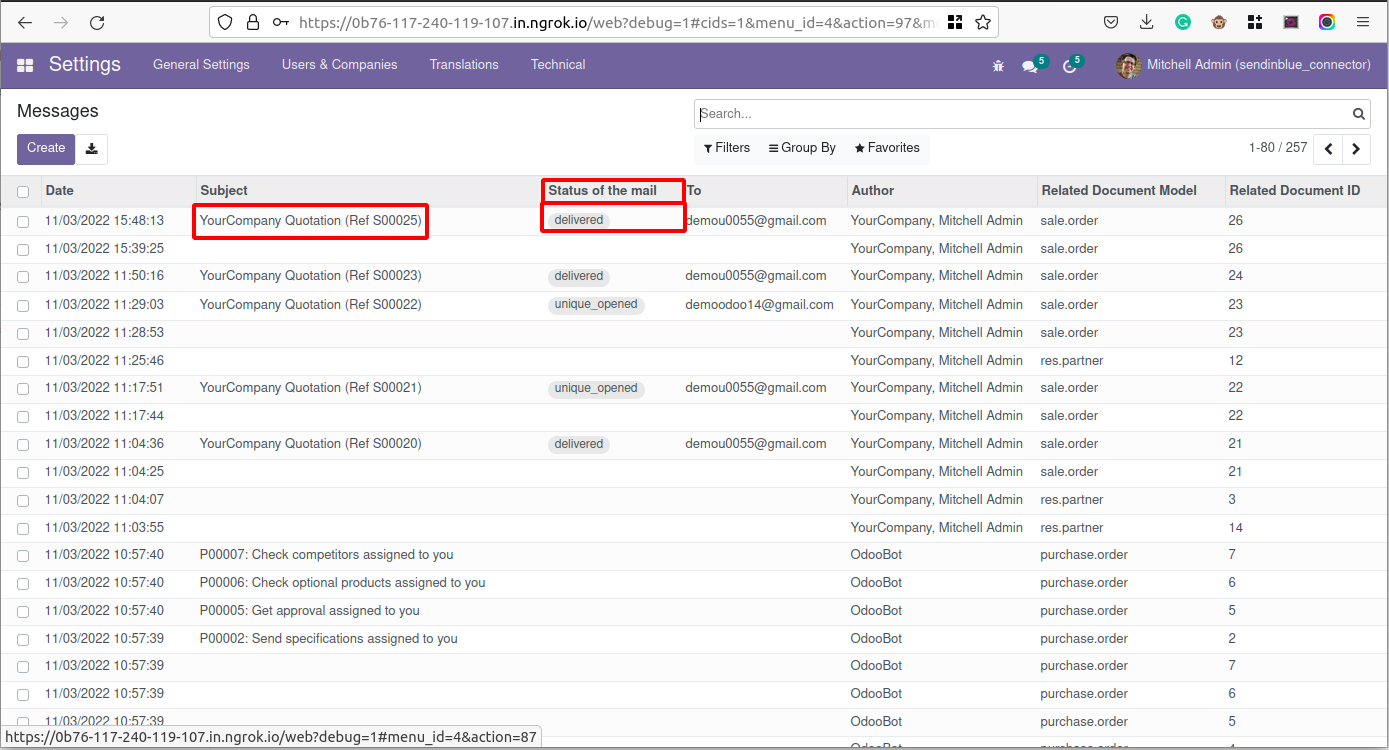The image size is (1389, 750).
Task: Go to next page of messages
Action: (x=1356, y=149)
